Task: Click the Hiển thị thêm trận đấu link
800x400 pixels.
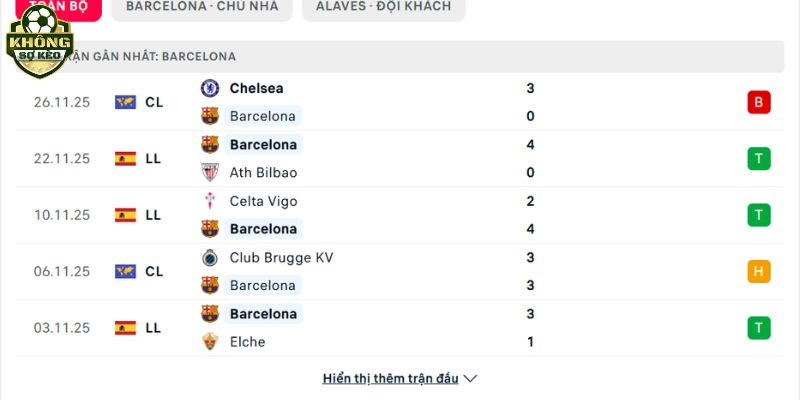Action: (390, 379)
